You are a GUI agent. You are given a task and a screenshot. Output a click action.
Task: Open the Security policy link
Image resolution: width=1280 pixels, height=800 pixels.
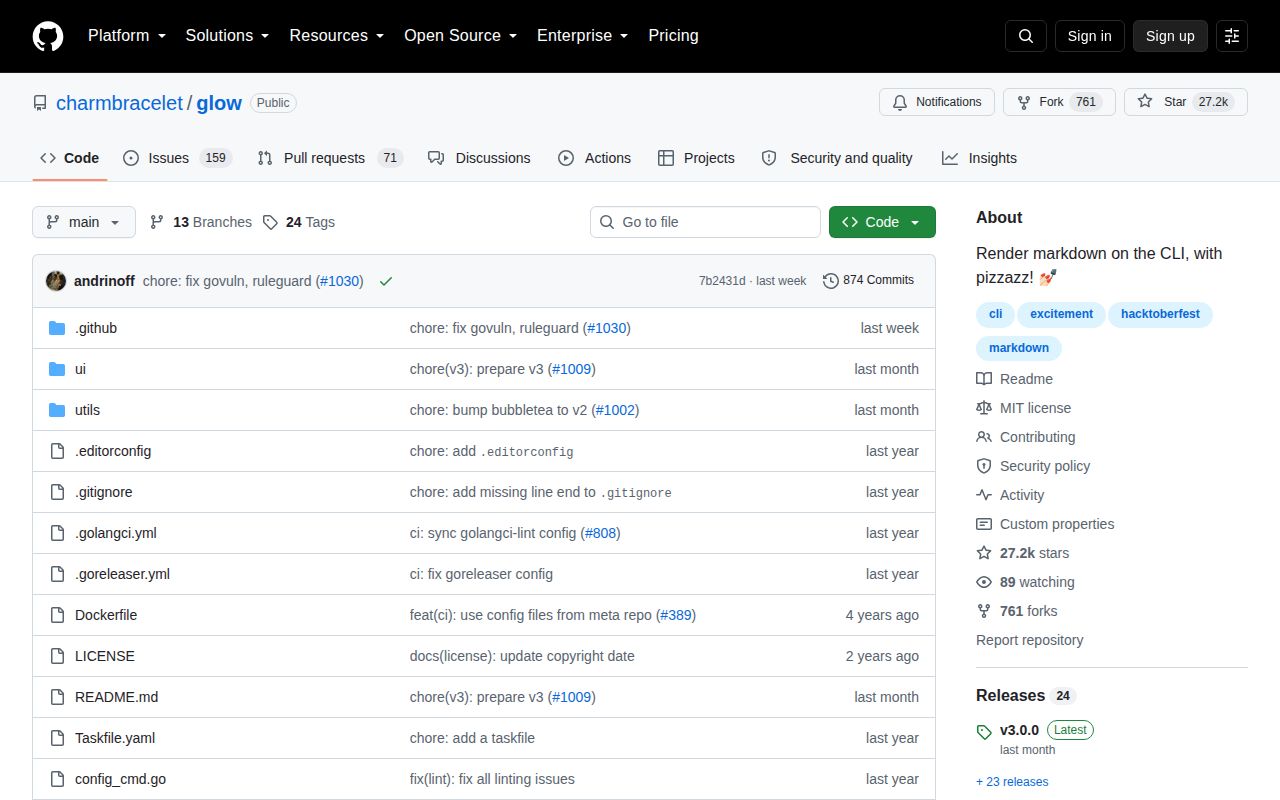pos(1033,466)
